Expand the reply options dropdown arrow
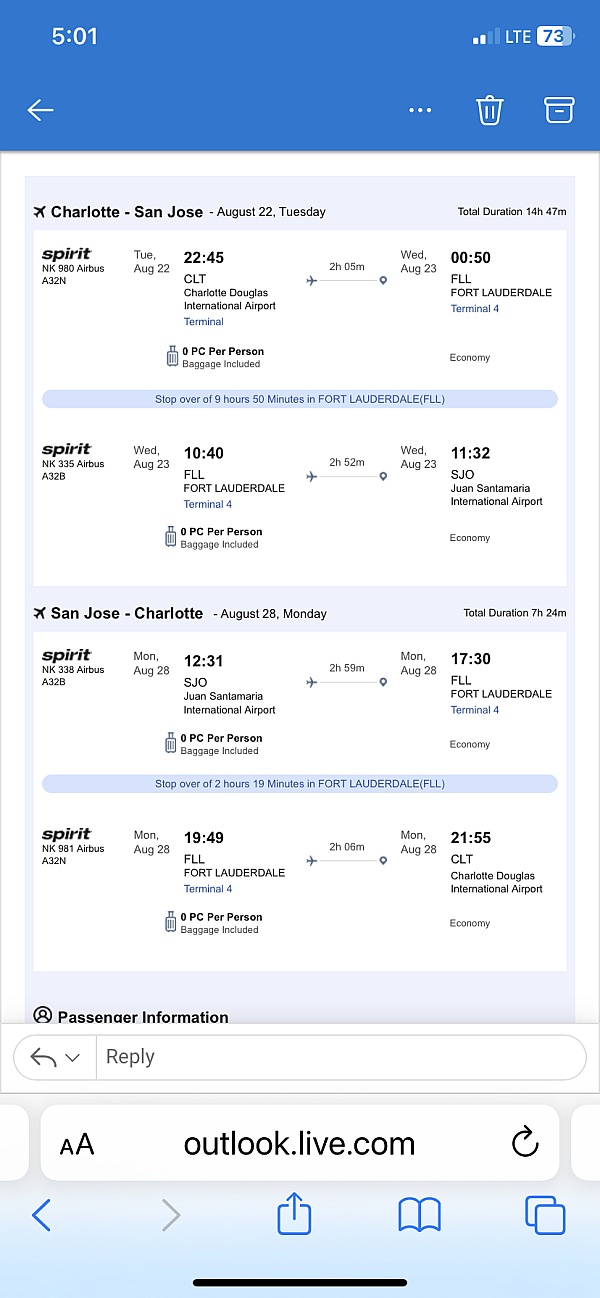600x1298 pixels. (72, 1057)
